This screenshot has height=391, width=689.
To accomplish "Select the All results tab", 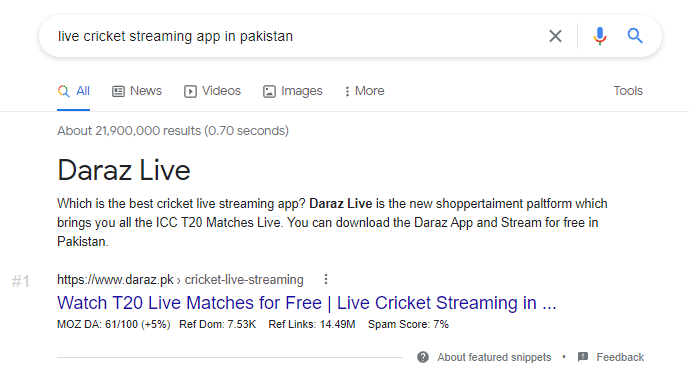I will (74, 91).
